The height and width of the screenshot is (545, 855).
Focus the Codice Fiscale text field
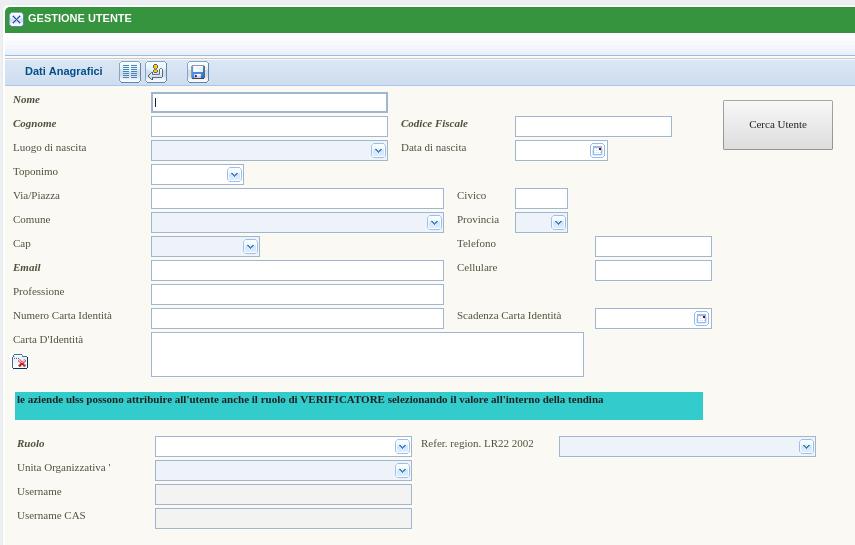(593, 126)
